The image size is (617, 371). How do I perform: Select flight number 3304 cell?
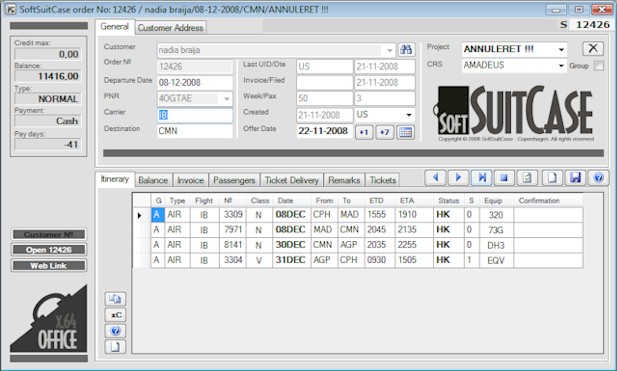pyautogui.click(x=233, y=260)
